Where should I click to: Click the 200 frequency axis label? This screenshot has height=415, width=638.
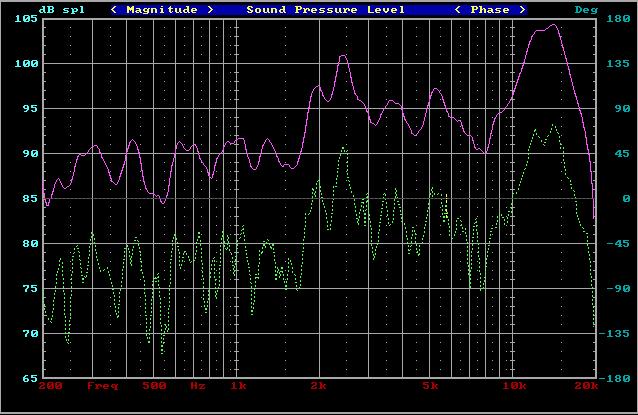[x=50, y=386]
